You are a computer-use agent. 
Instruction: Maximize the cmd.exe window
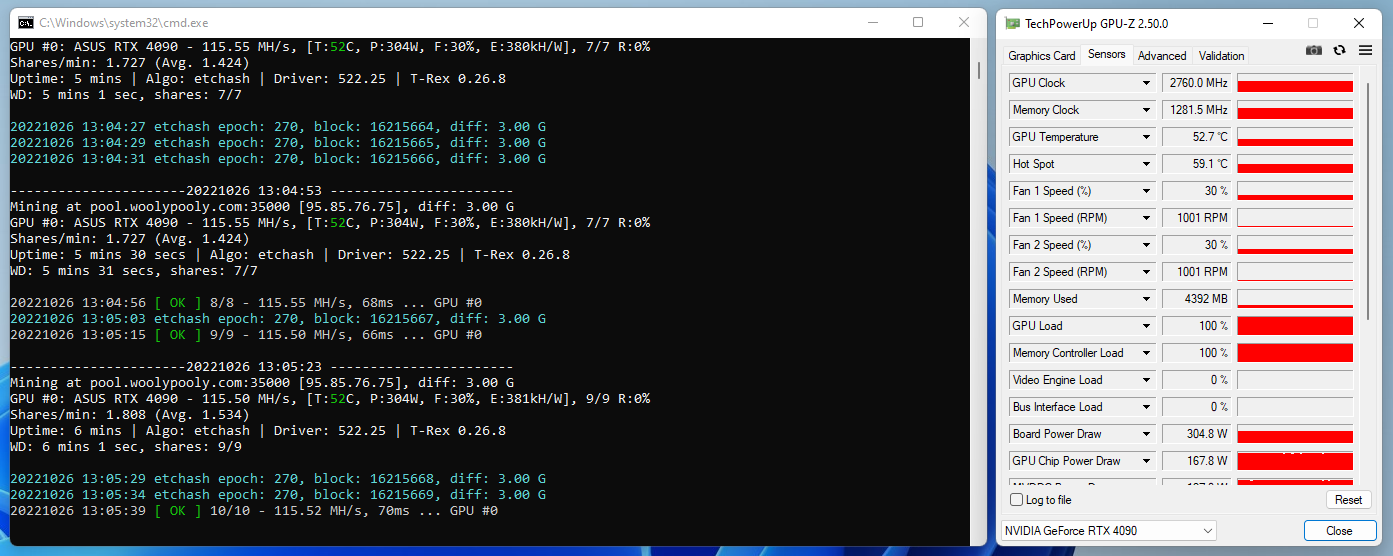(918, 22)
